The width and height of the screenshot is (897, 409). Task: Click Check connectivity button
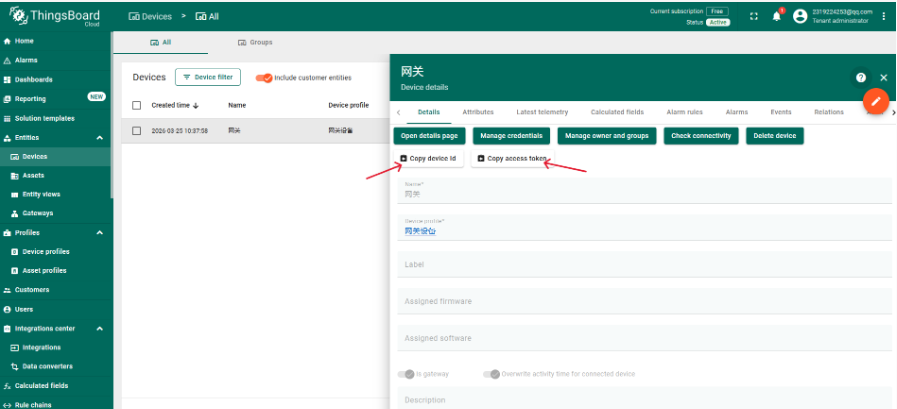pyautogui.click(x=700, y=135)
